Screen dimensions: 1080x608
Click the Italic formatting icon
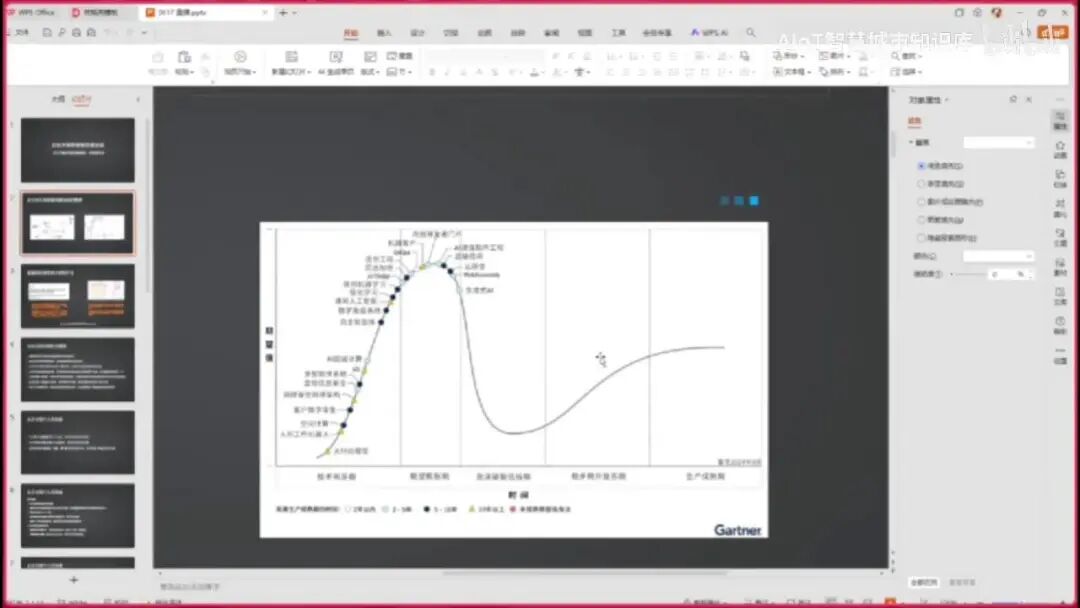click(448, 72)
